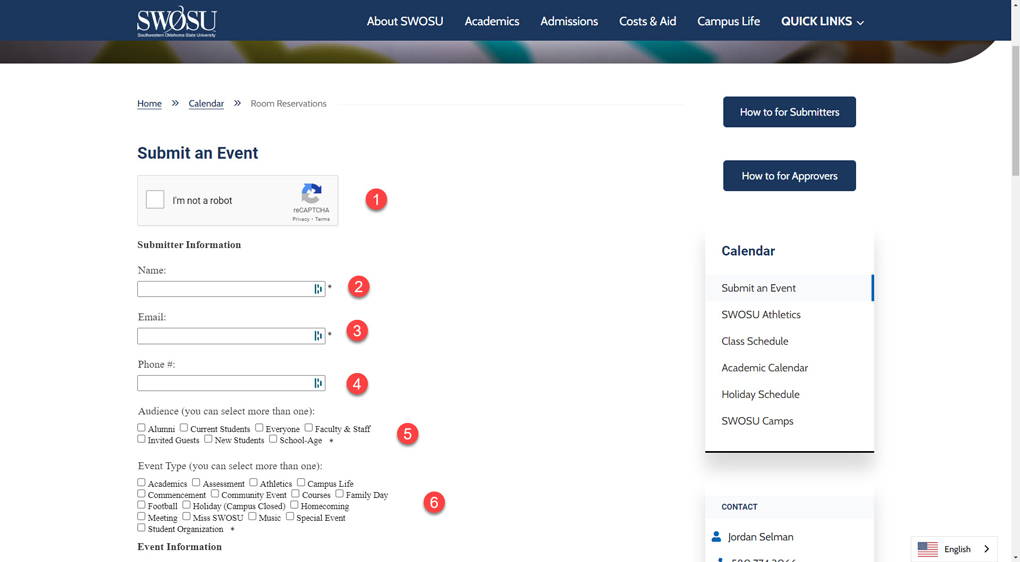Tick the Courses checkbox
This screenshot has height=562, width=1020.
point(295,493)
